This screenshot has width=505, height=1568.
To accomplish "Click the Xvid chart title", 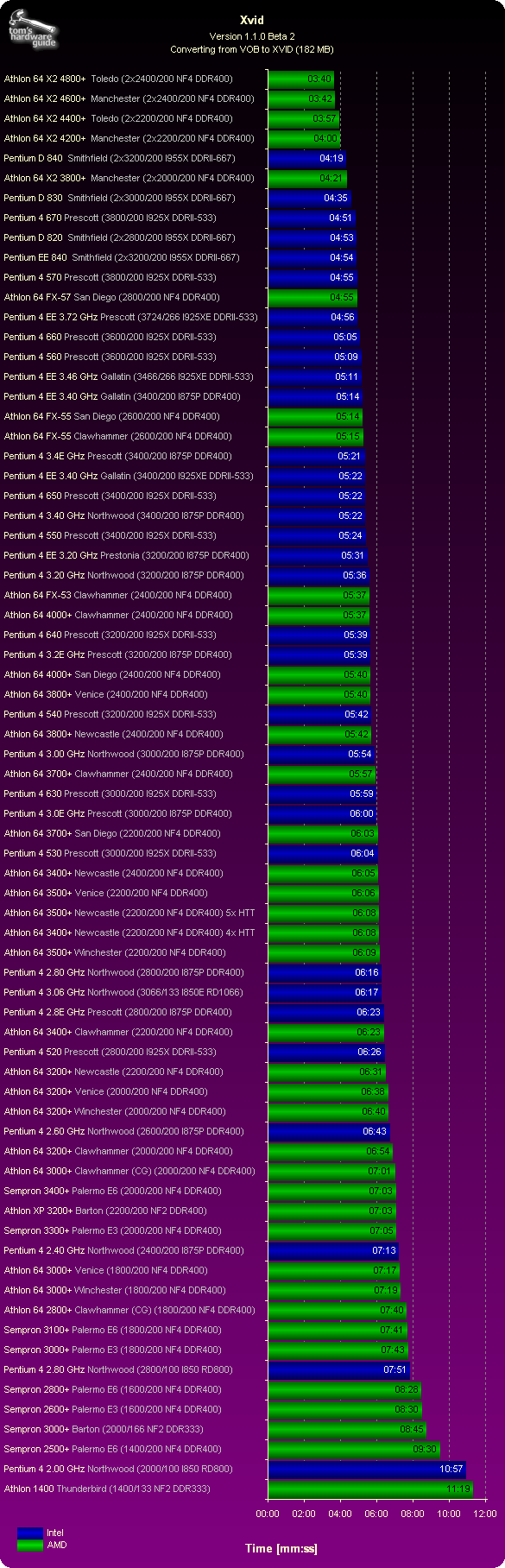I will click(252, 20).
